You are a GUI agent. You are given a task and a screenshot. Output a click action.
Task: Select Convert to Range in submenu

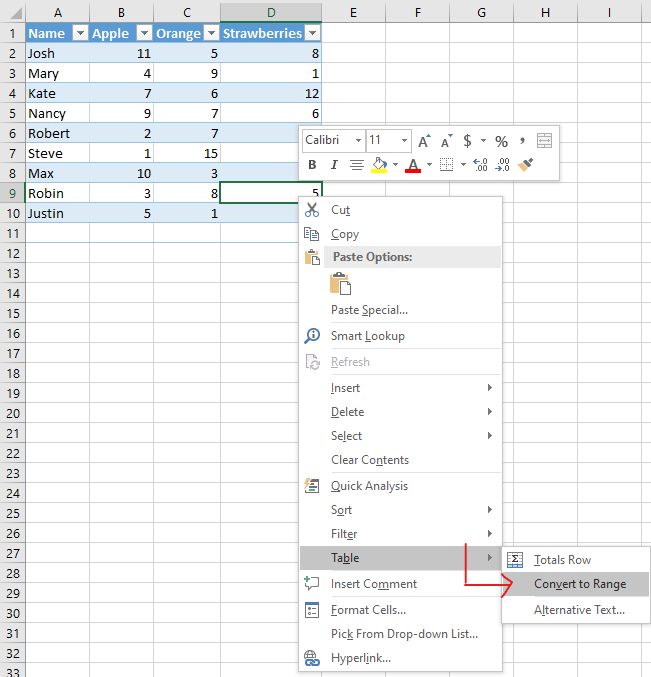(x=580, y=584)
